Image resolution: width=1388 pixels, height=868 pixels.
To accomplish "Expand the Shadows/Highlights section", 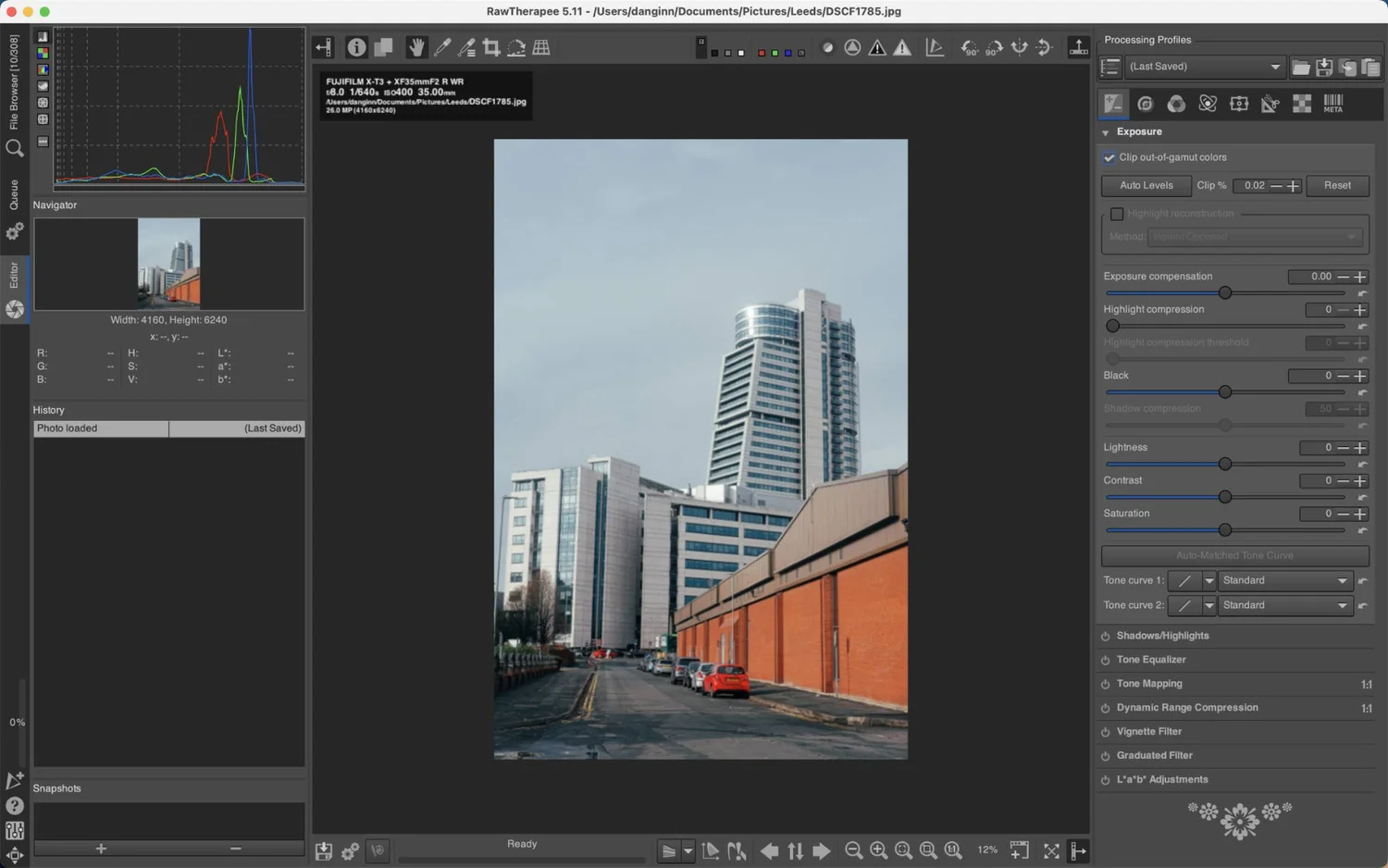I will click(1162, 636).
